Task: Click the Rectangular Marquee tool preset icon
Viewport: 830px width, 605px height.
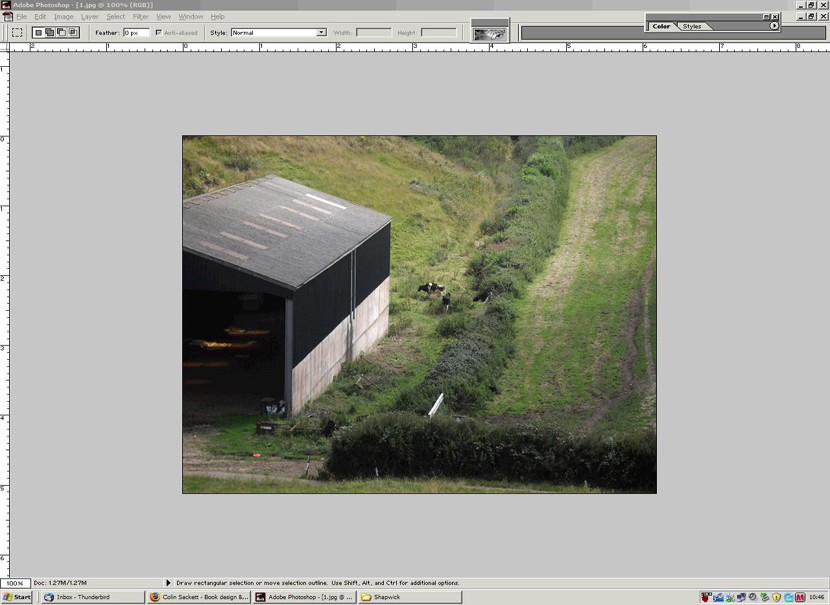Action: tap(17, 32)
